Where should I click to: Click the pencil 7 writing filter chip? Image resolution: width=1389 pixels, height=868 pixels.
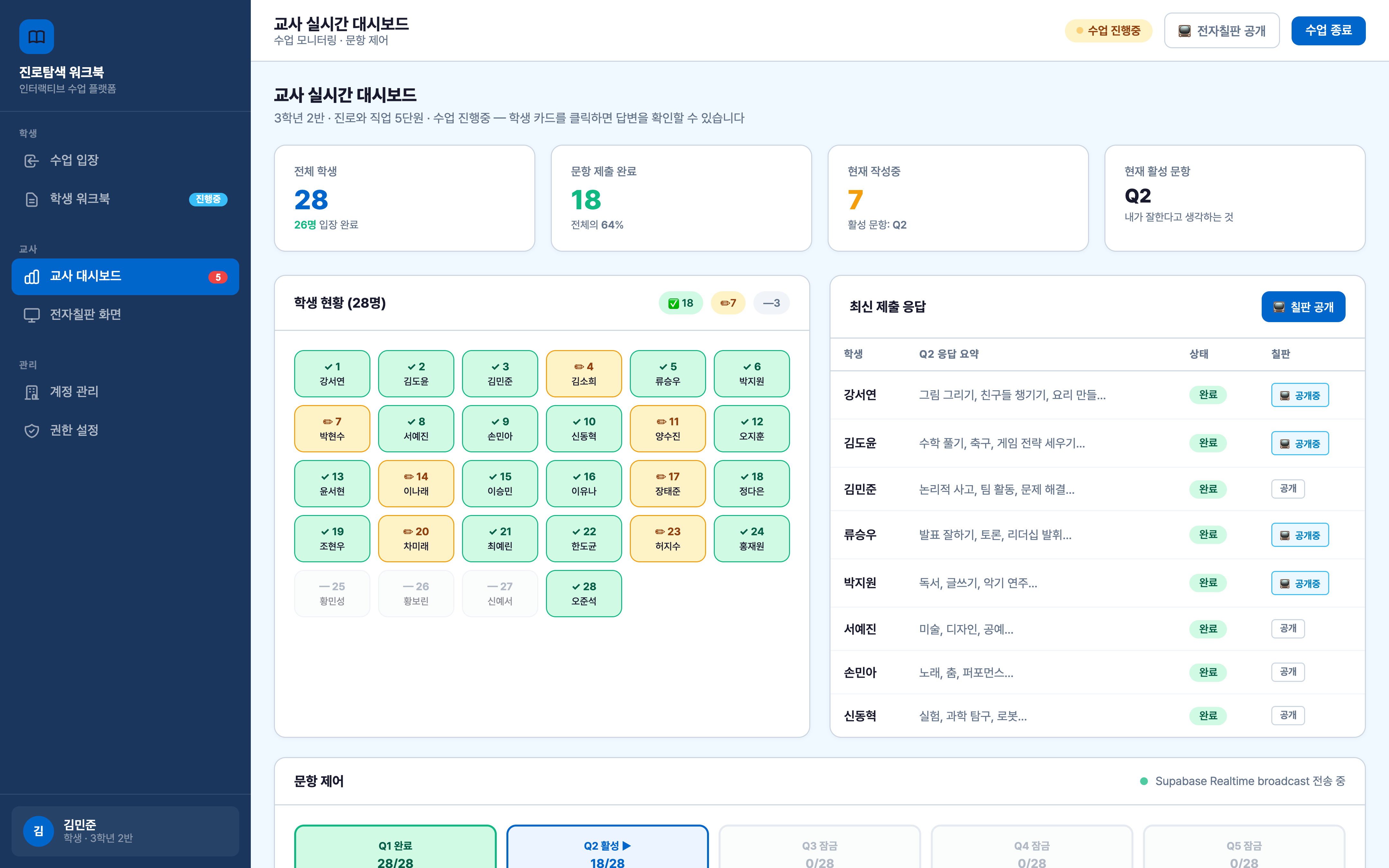click(x=728, y=303)
